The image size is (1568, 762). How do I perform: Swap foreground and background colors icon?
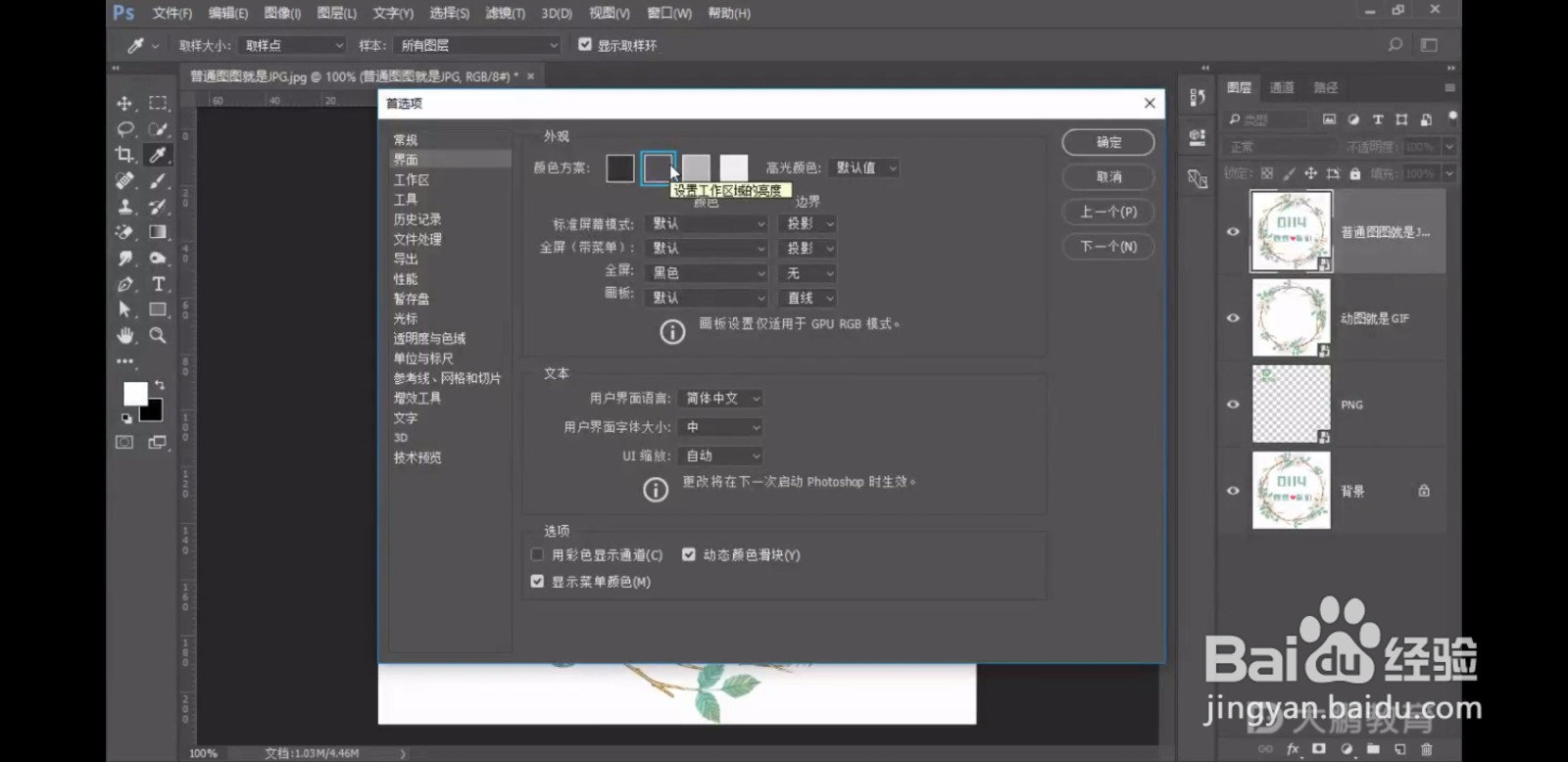coord(159,385)
